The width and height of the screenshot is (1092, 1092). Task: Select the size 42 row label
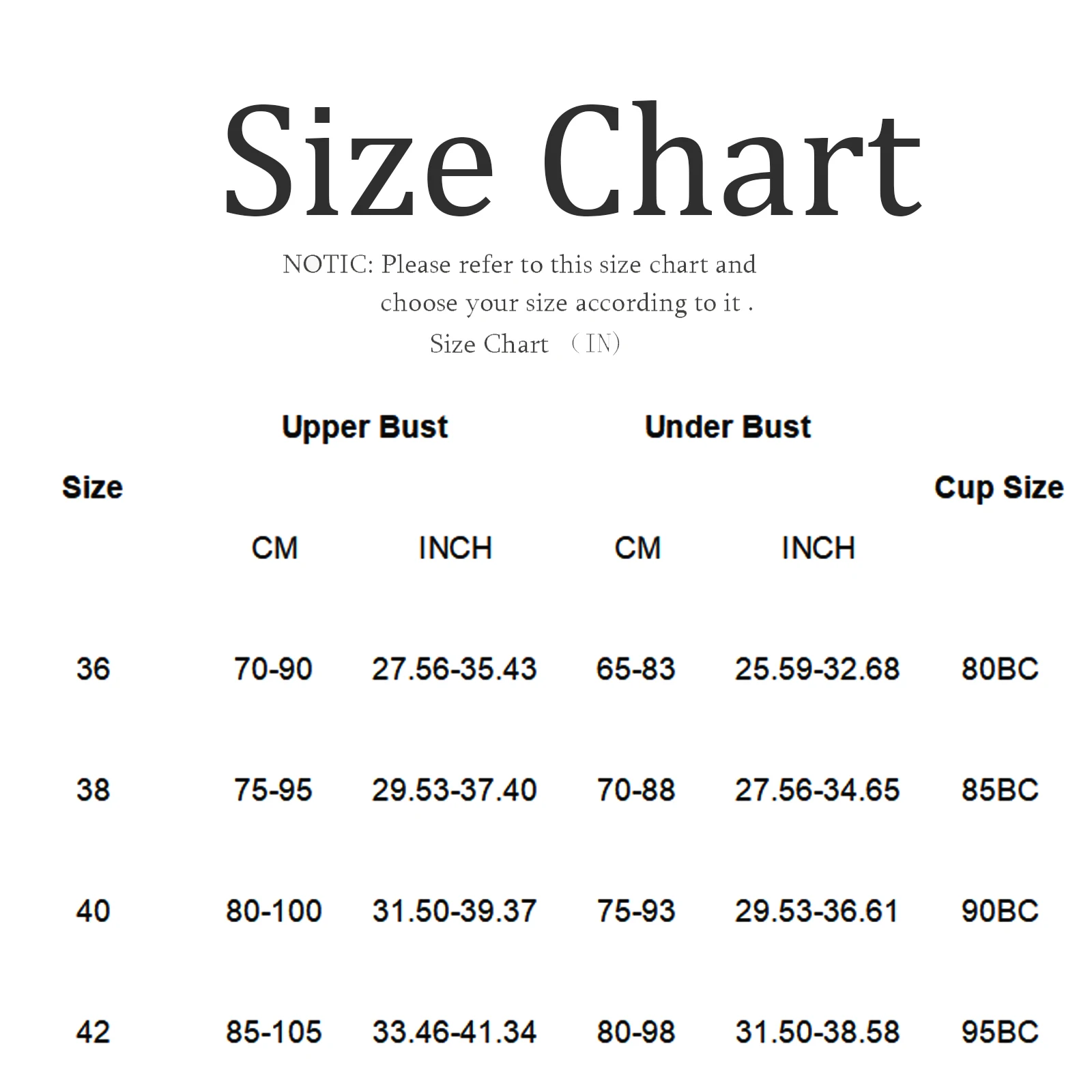point(93,1031)
